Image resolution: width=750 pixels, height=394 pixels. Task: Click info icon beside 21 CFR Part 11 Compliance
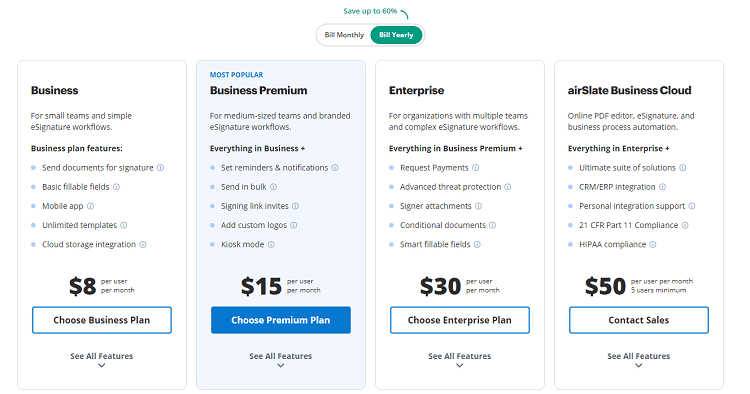tap(685, 225)
